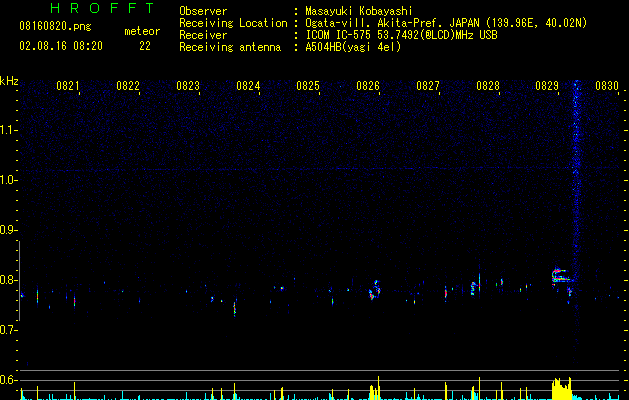Click the 'Receiving Location' label
Image resolution: width=629 pixels, height=400 pixels.
233,23
